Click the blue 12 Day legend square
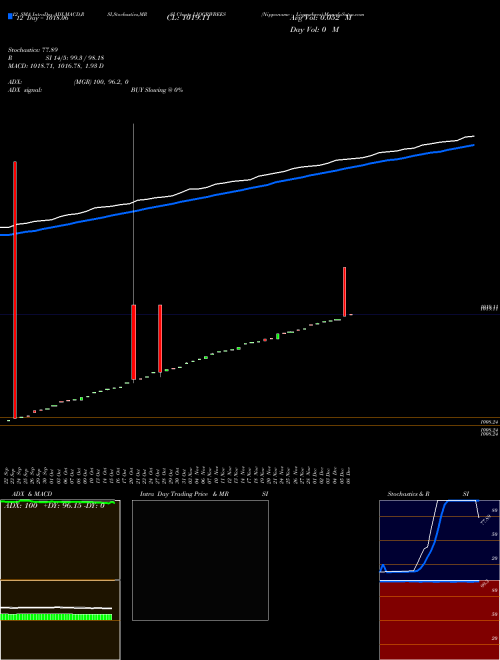The image size is (500, 660). click(x=10, y=16)
